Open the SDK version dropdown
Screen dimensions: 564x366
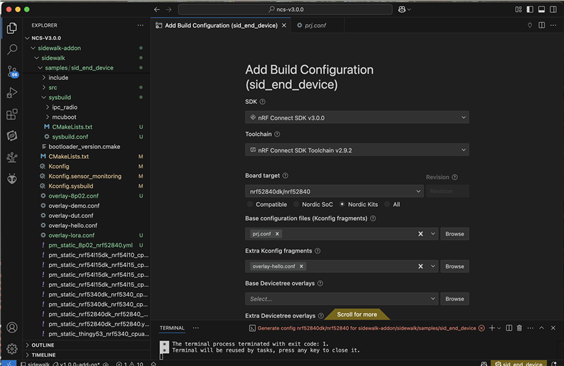point(357,118)
